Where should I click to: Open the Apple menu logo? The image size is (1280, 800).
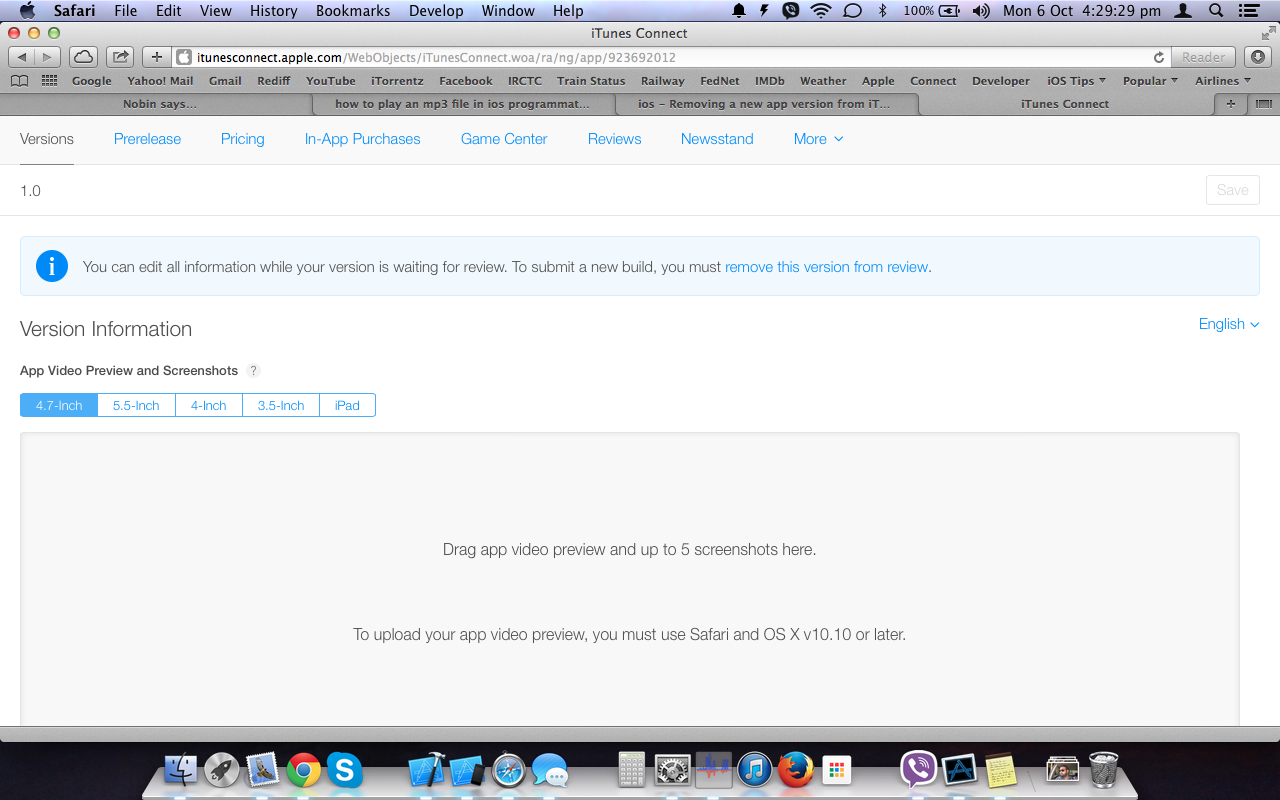[x=27, y=11]
